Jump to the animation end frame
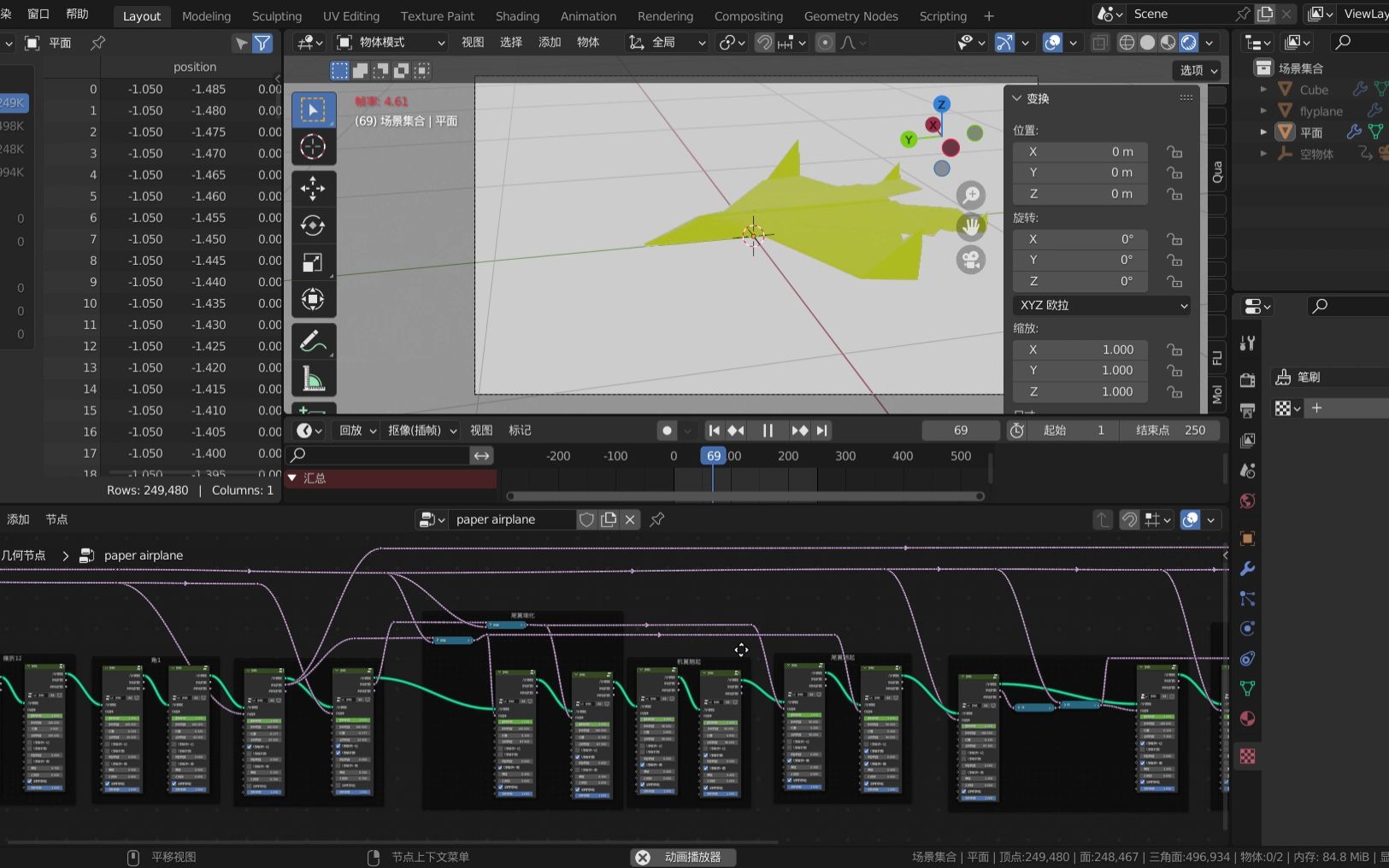This screenshot has width=1389, height=868. [x=821, y=431]
